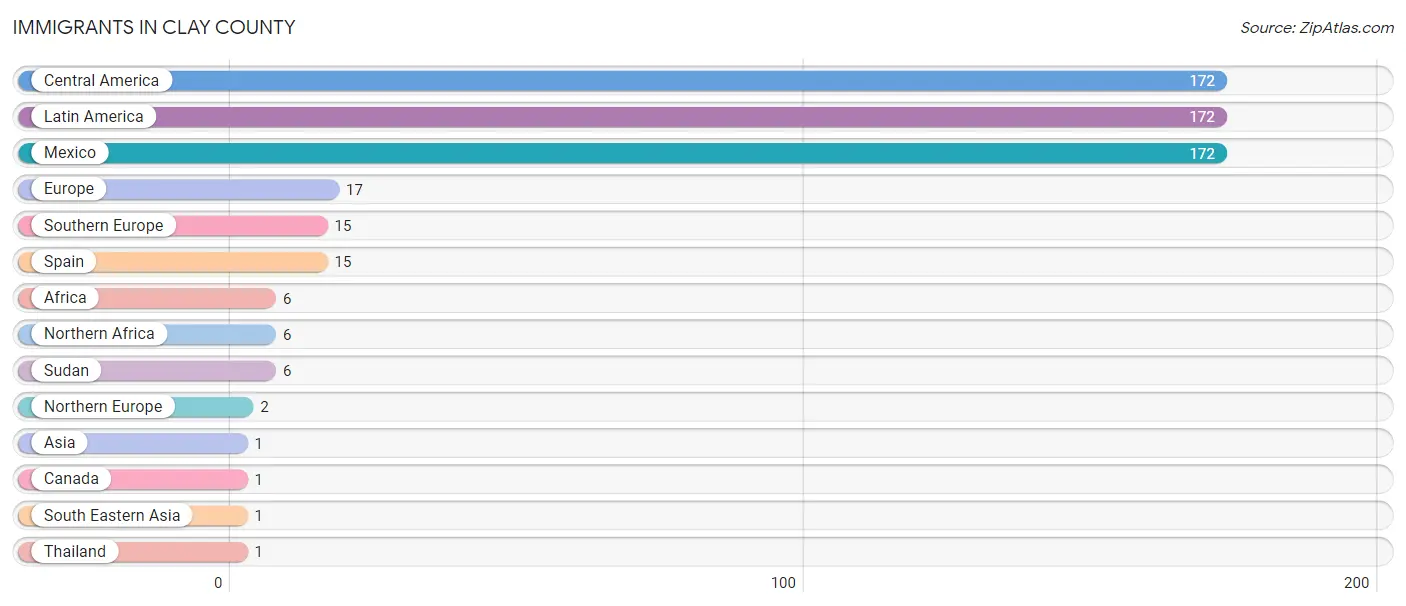This screenshot has height=606, width=1406.
Task: Click the Sudan bar label
Action: coord(66,371)
